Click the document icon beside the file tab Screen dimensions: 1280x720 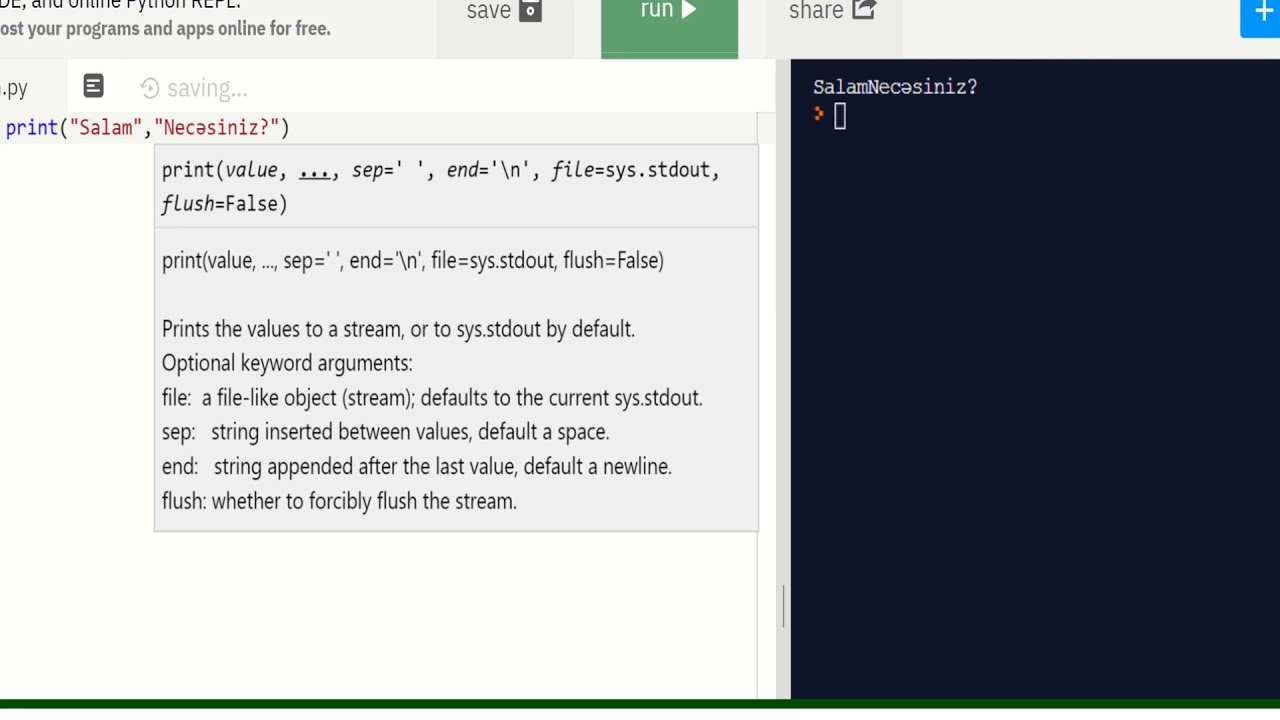click(93, 87)
